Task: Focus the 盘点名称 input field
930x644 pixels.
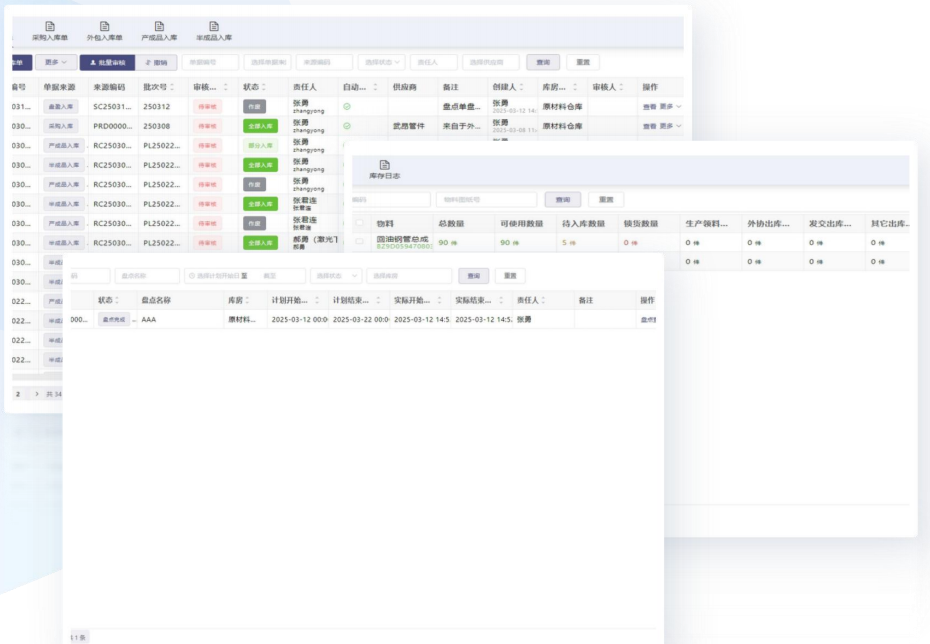Action: (x=147, y=276)
